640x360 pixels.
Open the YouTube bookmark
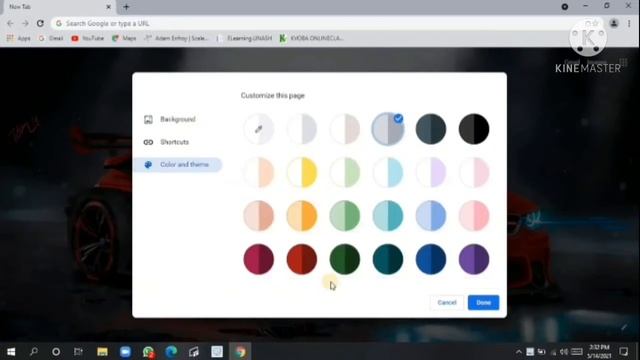pyautogui.click(x=87, y=38)
